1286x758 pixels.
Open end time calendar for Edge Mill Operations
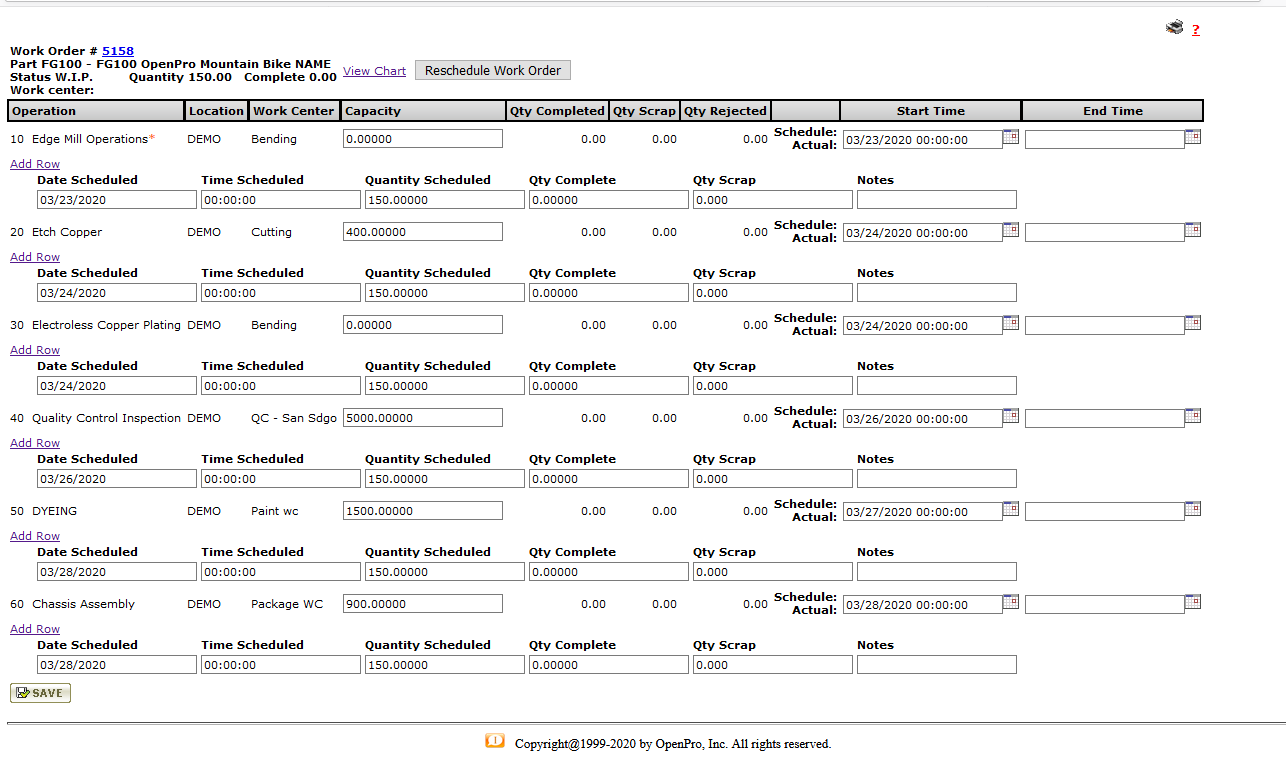(1193, 137)
